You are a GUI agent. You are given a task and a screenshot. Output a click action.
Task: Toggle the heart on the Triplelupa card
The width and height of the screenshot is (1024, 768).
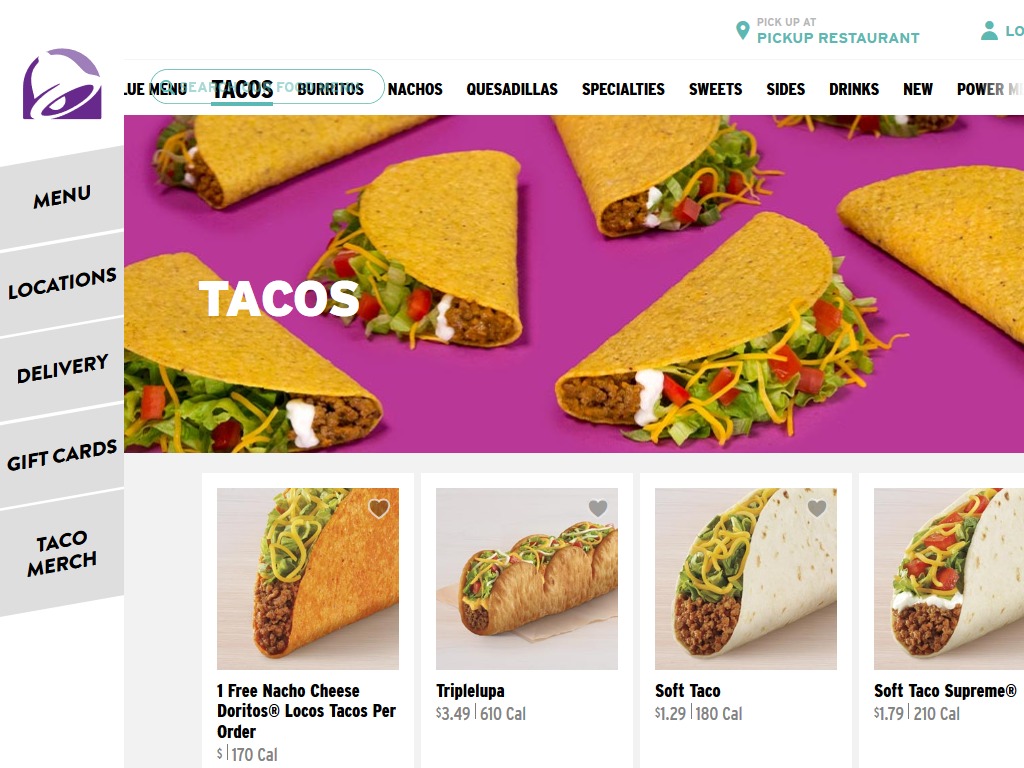point(598,508)
